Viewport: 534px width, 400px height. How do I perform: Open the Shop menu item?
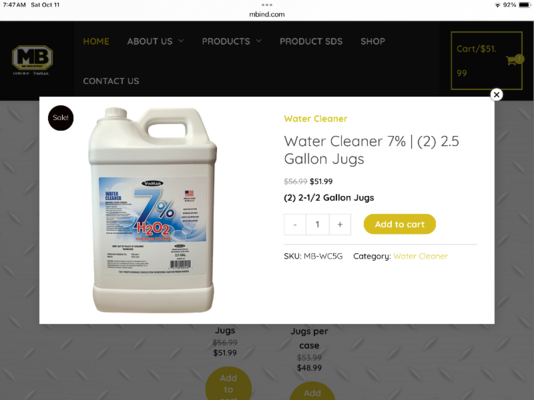373,41
